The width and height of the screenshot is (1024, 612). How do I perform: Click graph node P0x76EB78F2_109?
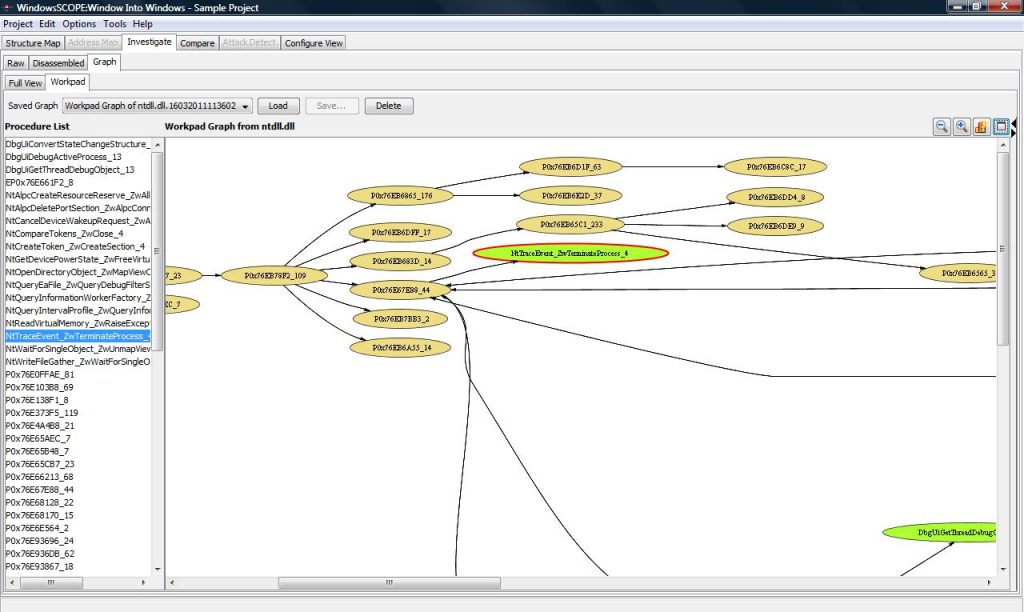(x=274, y=276)
